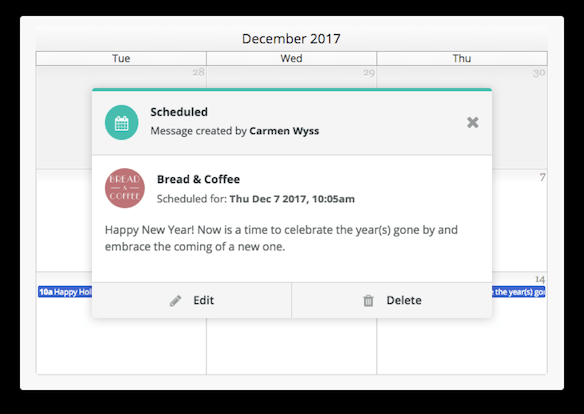Image resolution: width=584 pixels, height=414 pixels.
Task: Click the Bread & Coffee account name
Action: click(198, 179)
